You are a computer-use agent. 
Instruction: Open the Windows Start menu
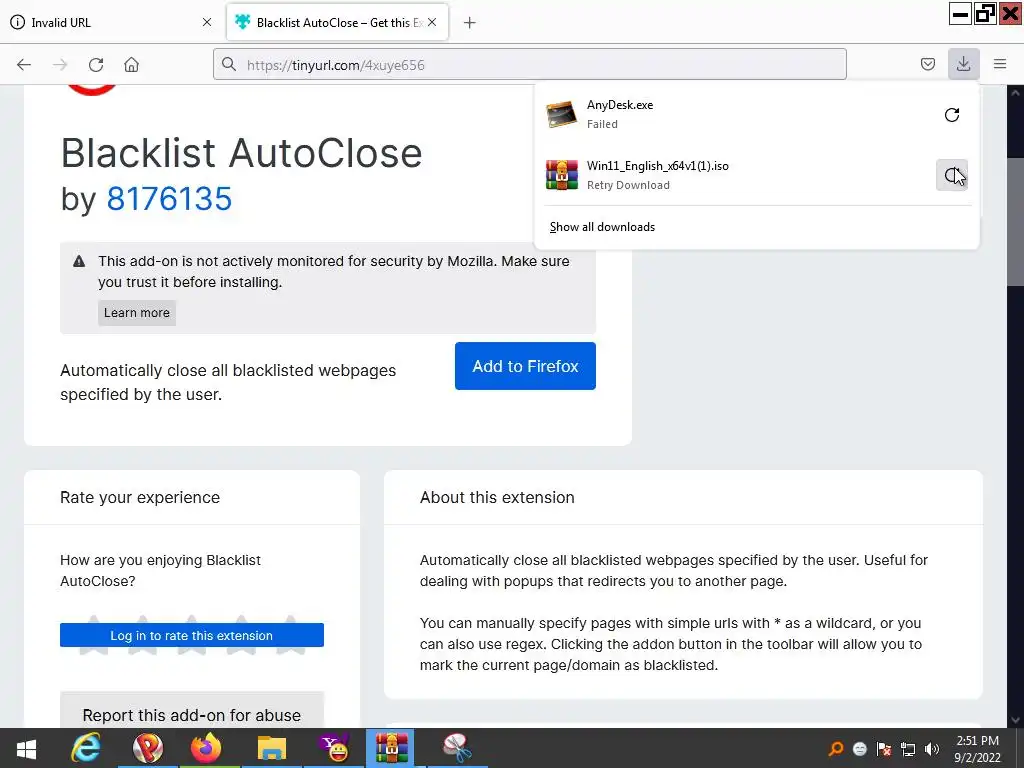pos(26,748)
